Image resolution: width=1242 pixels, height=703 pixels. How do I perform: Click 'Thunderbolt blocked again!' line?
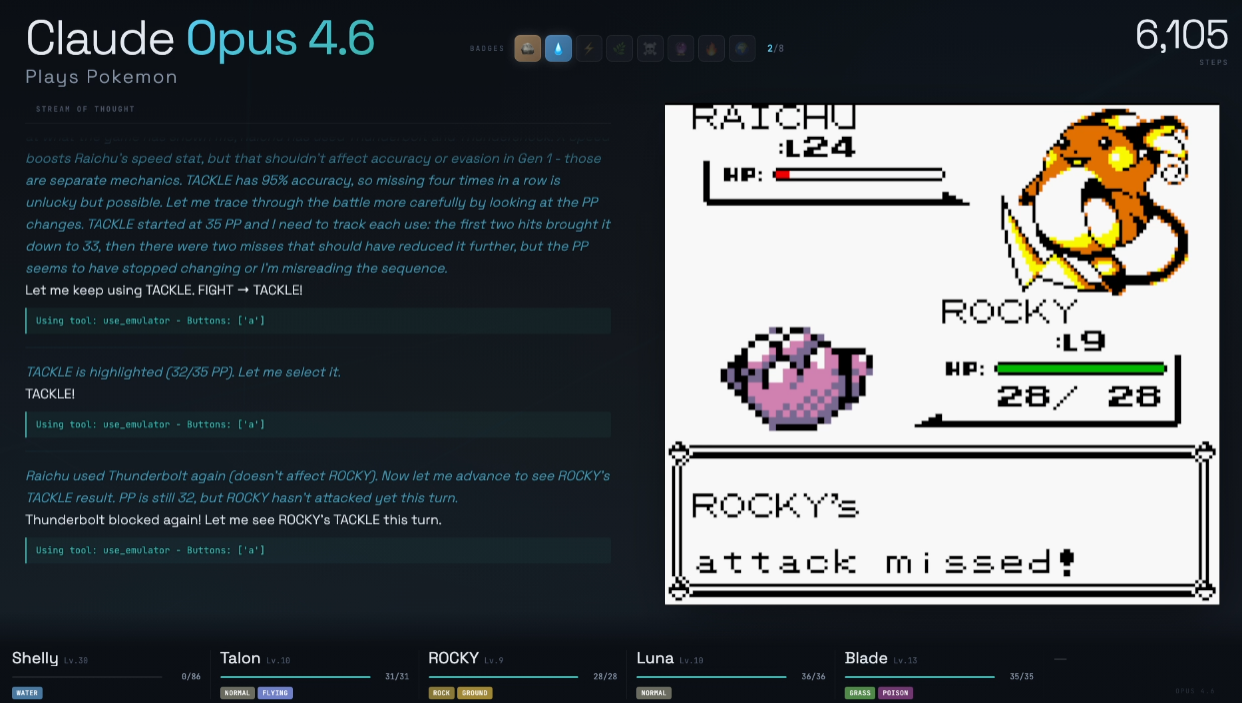[233, 520]
